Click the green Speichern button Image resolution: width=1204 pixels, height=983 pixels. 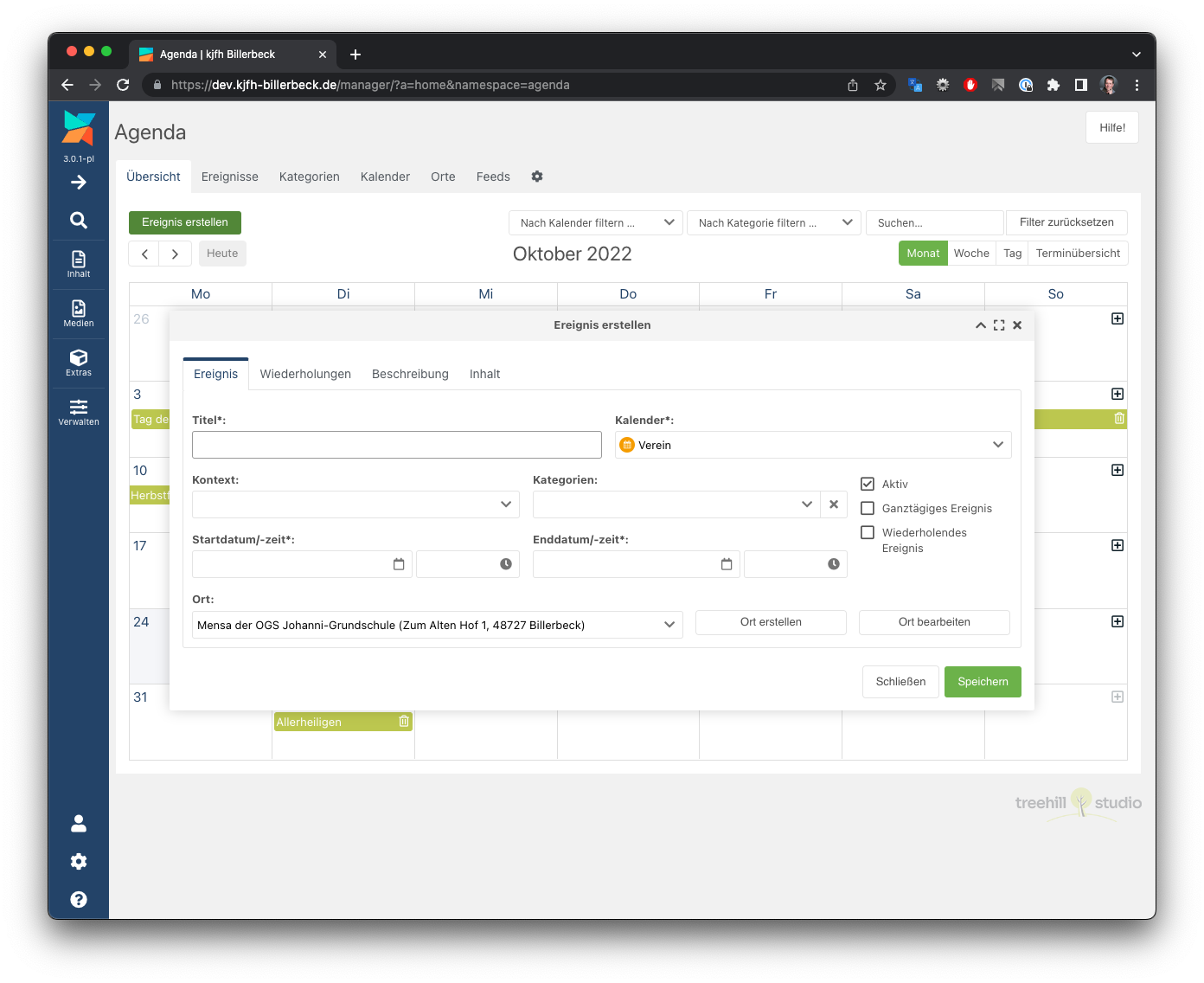983,682
